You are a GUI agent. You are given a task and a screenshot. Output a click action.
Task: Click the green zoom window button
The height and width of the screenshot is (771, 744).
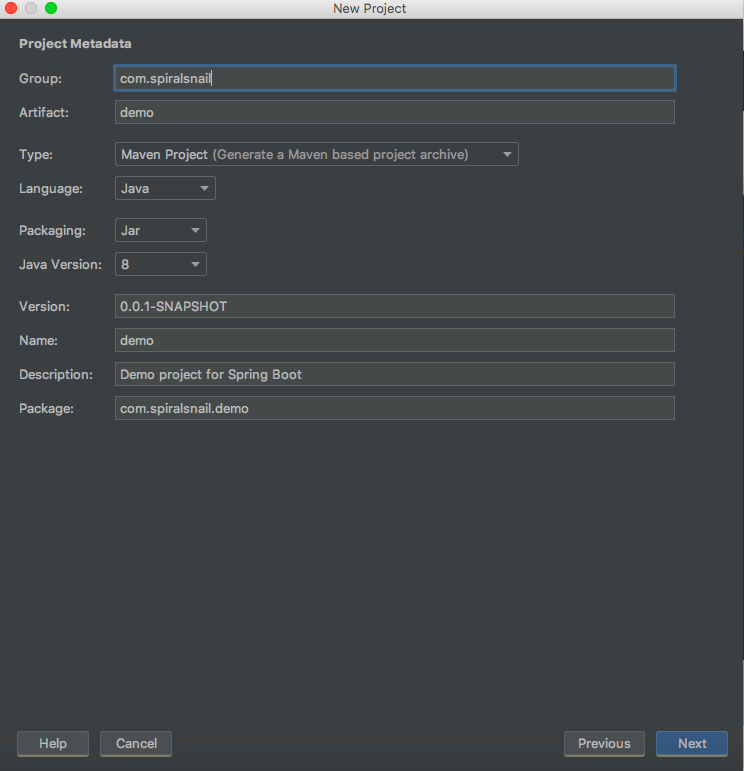[x=51, y=8]
